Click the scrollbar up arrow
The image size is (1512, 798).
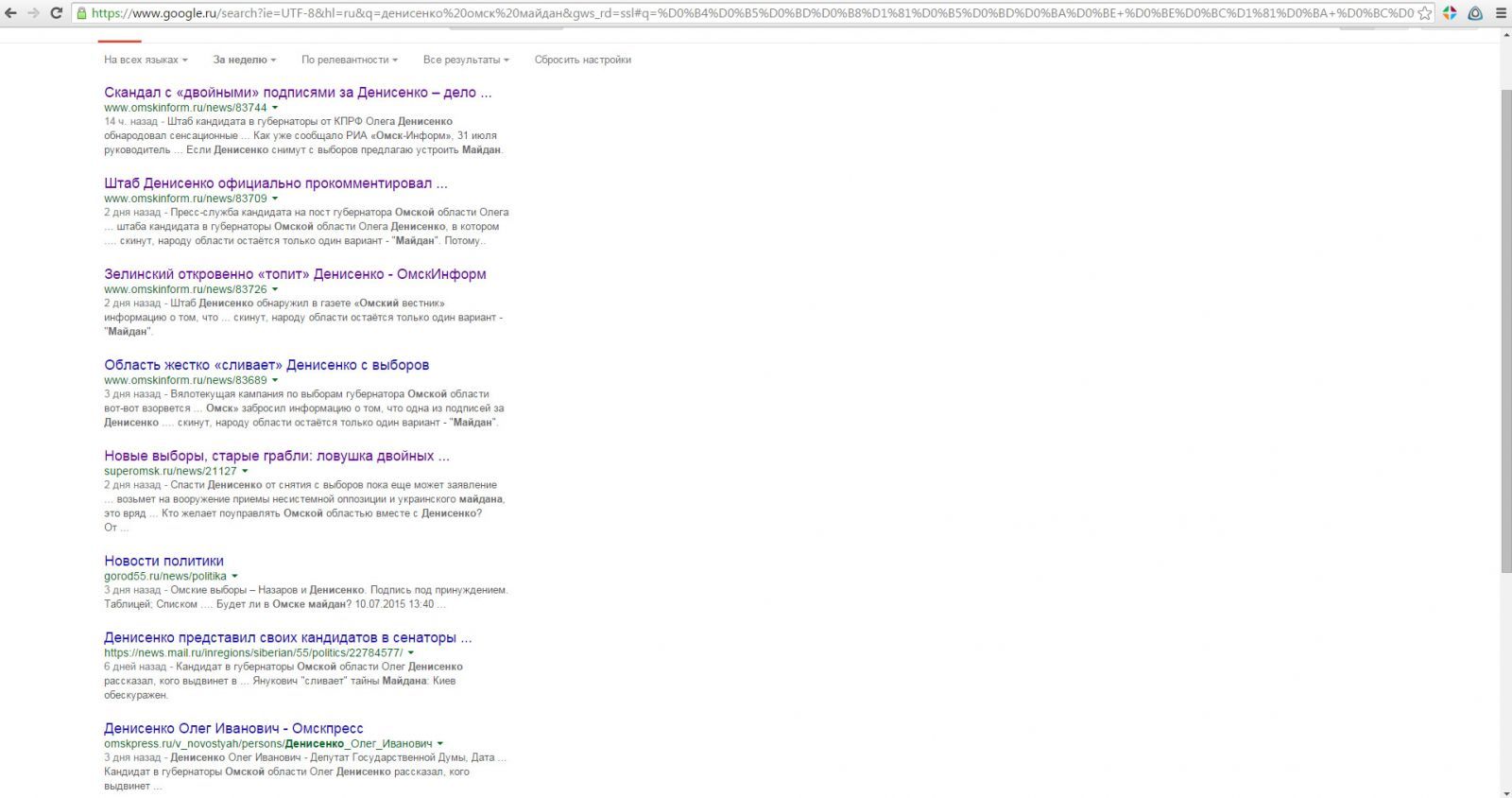pyautogui.click(x=1506, y=35)
